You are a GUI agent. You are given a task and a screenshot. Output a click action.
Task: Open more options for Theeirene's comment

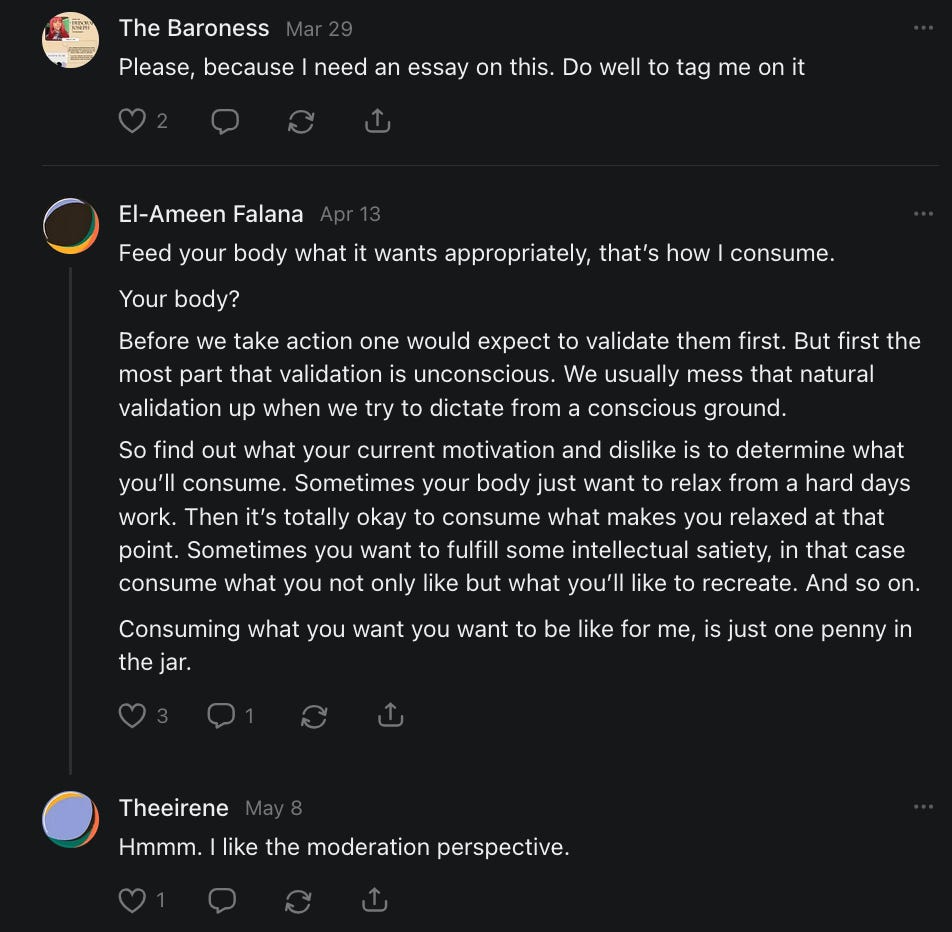click(x=923, y=807)
